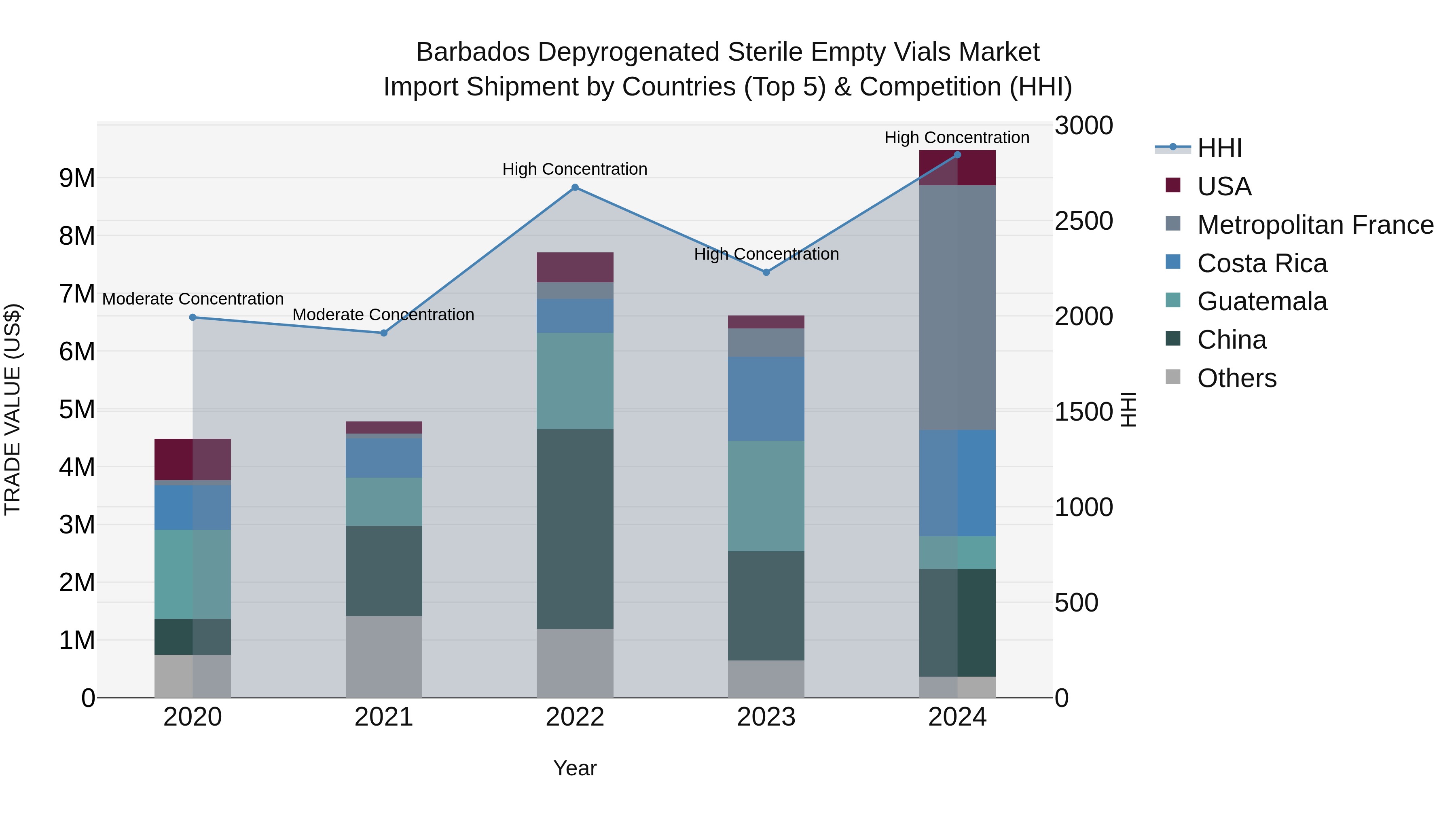
Task: Toggle the USA legend label
Action: tap(1224, 186)
